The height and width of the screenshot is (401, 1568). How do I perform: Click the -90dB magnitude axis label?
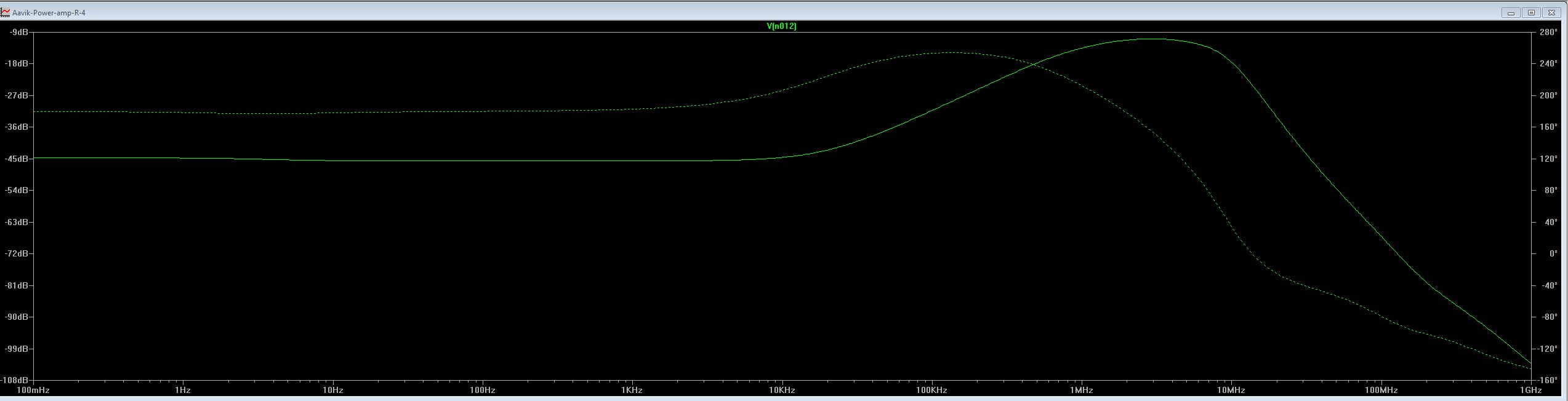pyautogui.click(x=17, y=317)
